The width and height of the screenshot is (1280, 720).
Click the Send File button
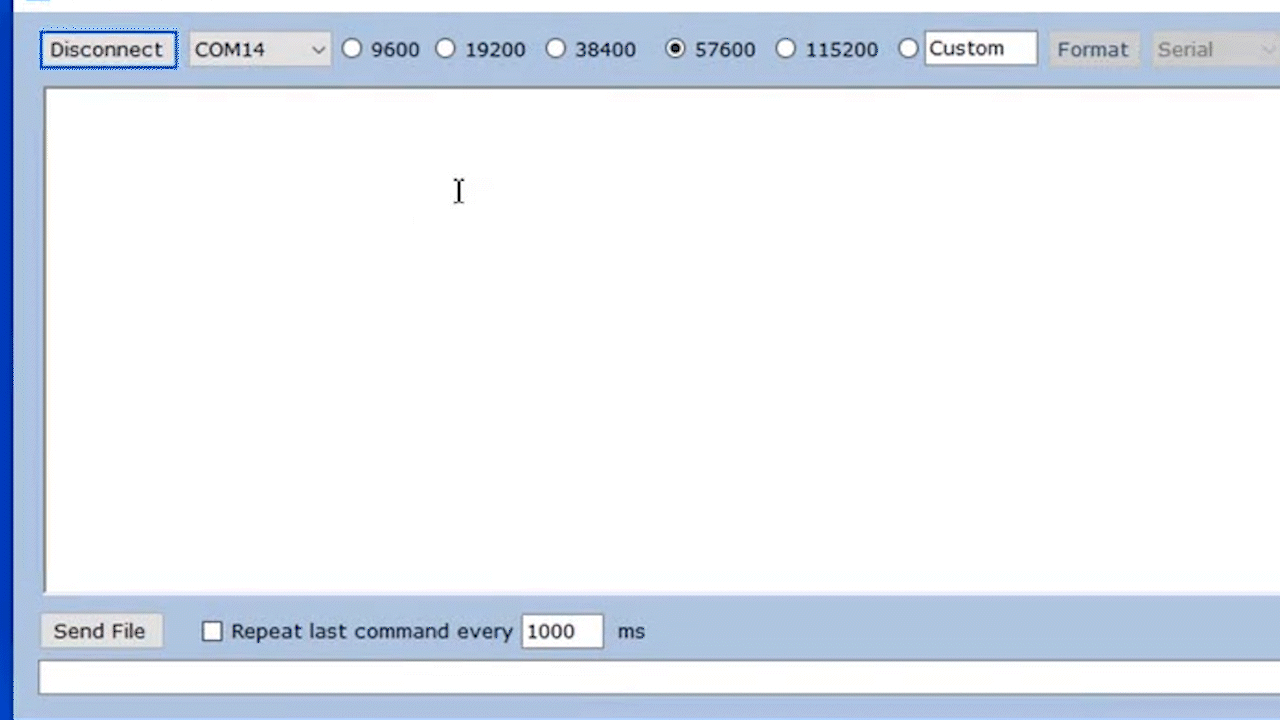point(100,631)
